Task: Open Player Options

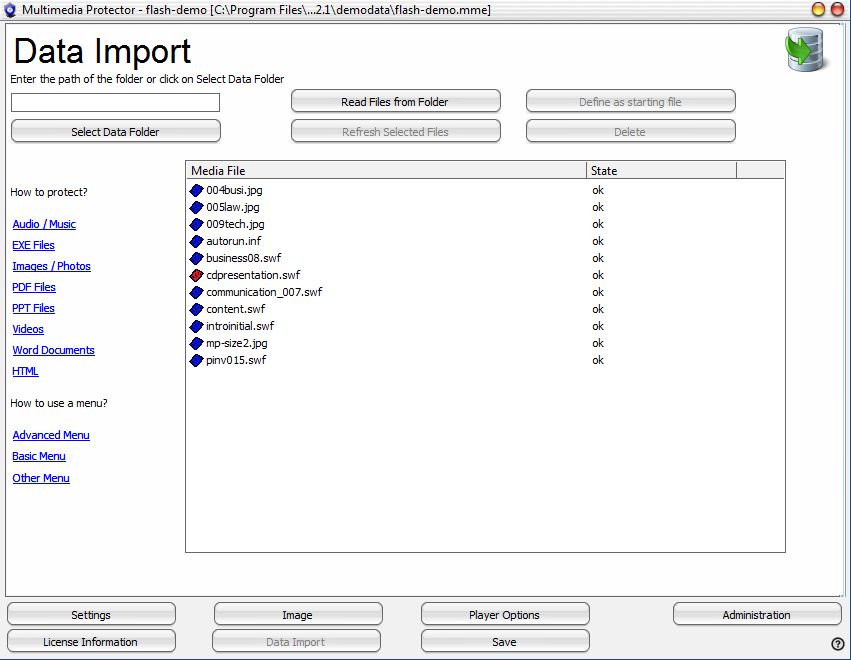Action: [x=504, y=615]
